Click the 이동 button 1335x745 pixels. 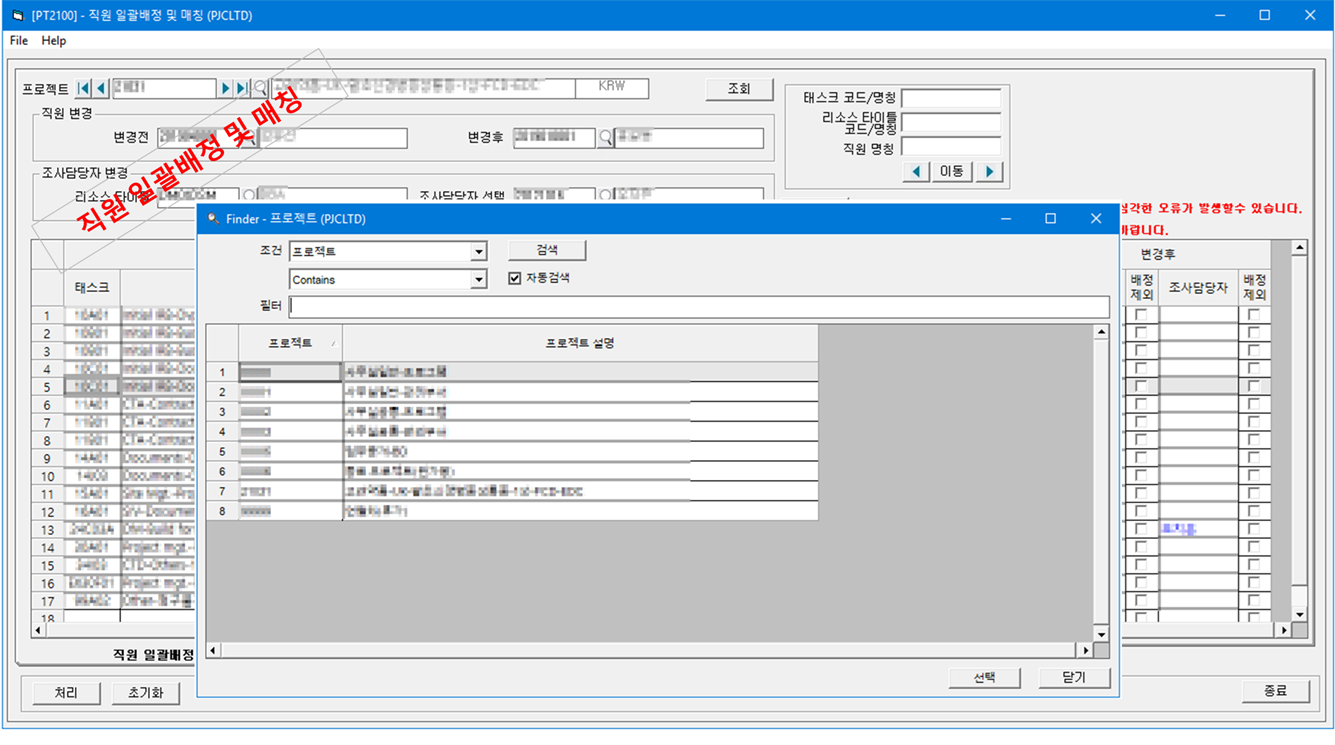click(x=952, y=172)
